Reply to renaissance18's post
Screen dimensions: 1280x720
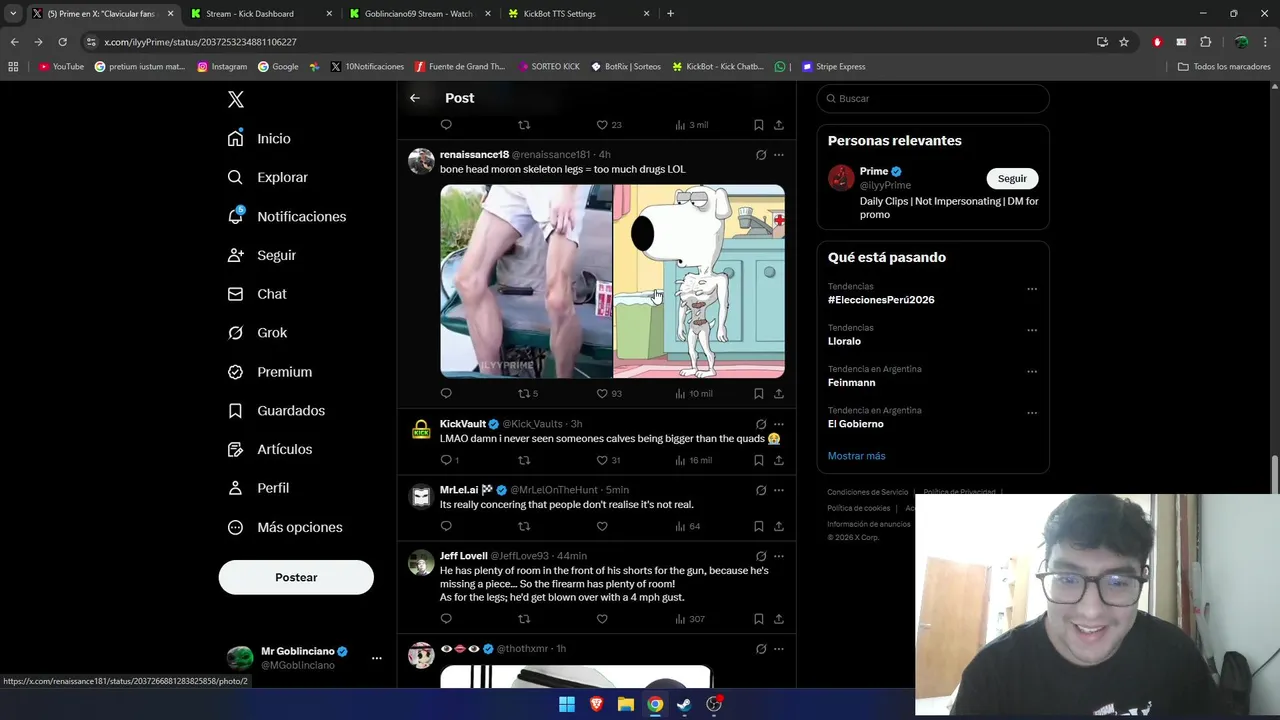click(446, 393)
